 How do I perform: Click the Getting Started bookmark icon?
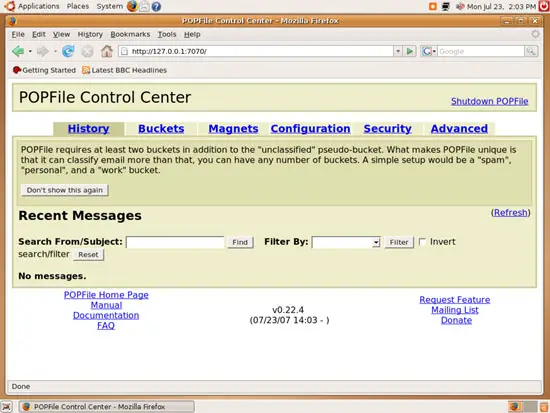pos(16,70)
